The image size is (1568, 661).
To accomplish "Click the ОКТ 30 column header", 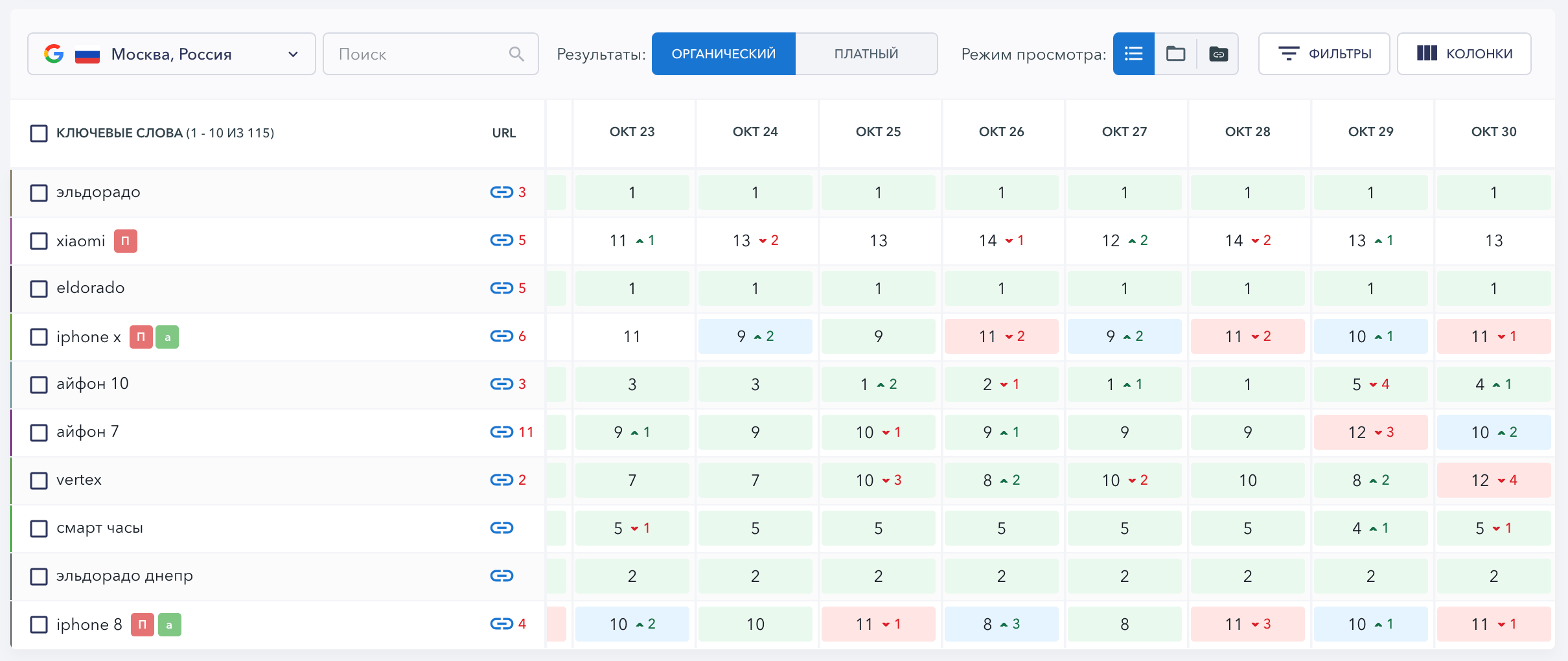I will [x=1494, y=132].
